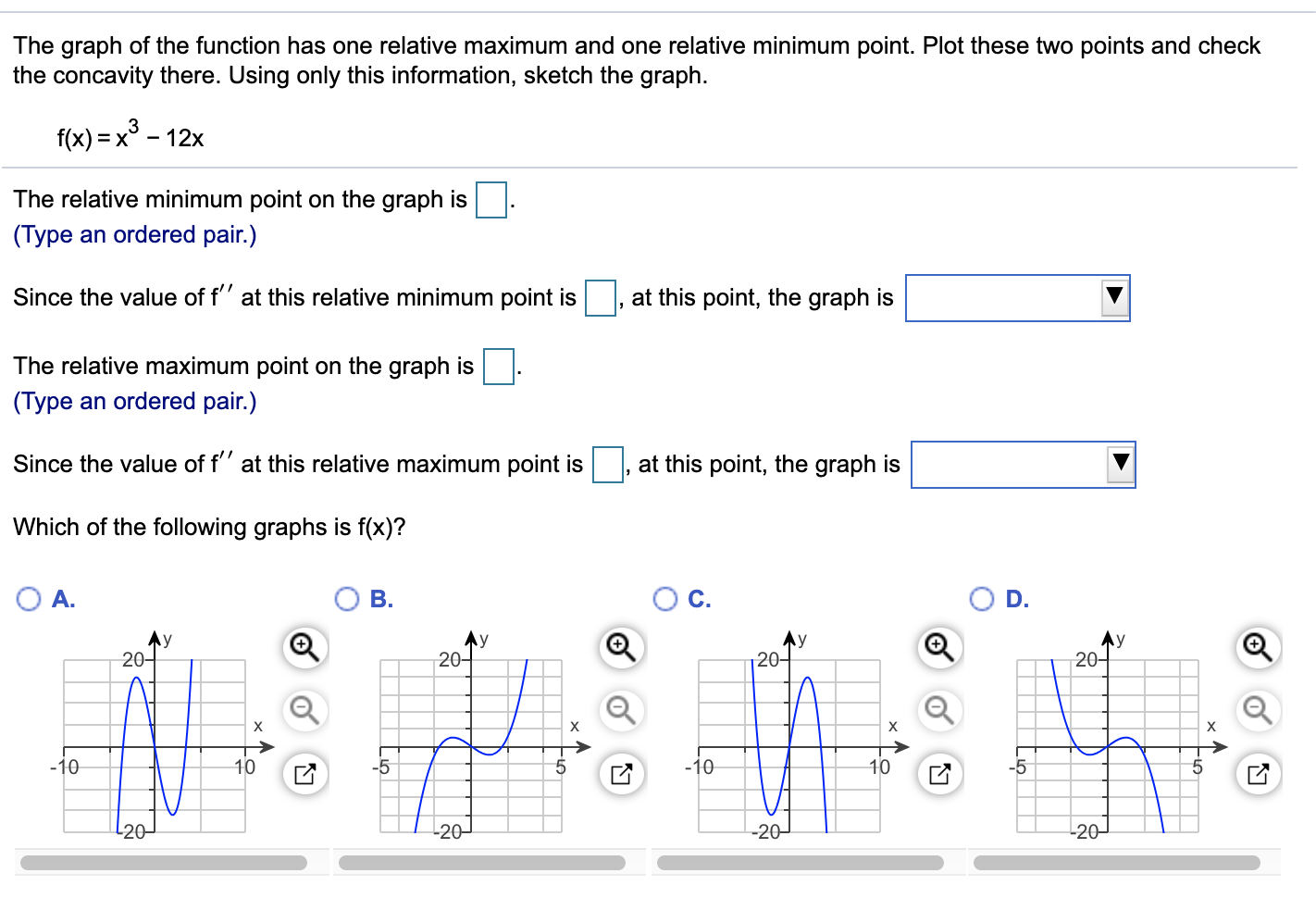Image resolution: width=1316 pixels, height=898 pixels.
Task: Zoom in on graph A
Action: coord(304,648)
